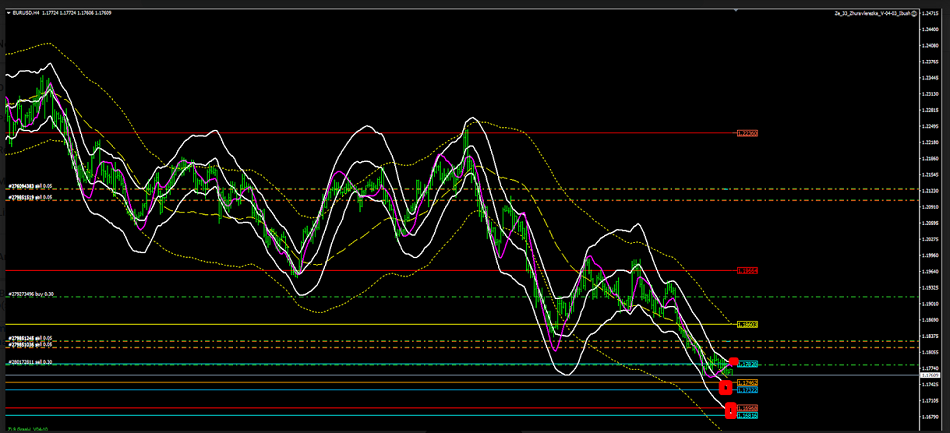The width and height of the screenshot is (950, 433).
Task: Click the solid yellow horizontal line
Action: coord(400,324)
